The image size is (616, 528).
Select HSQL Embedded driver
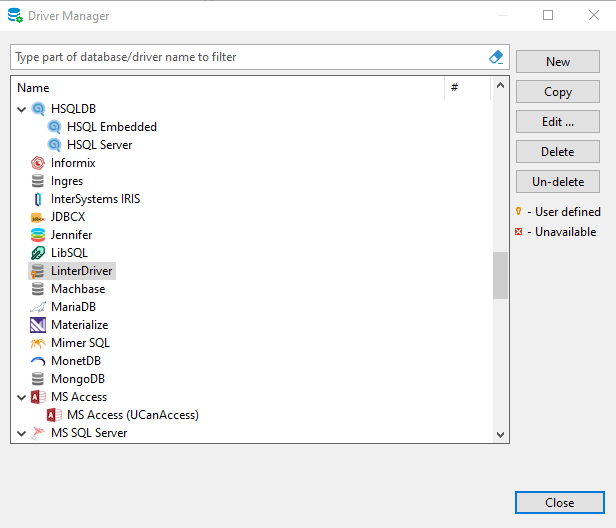(x=111, y=127)
